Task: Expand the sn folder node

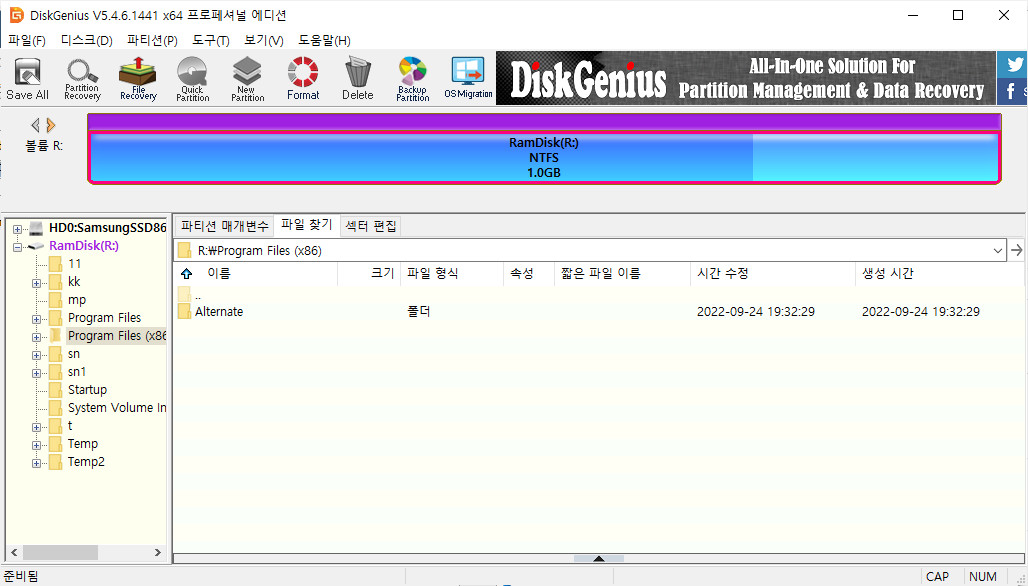Action: pos(37,355)
